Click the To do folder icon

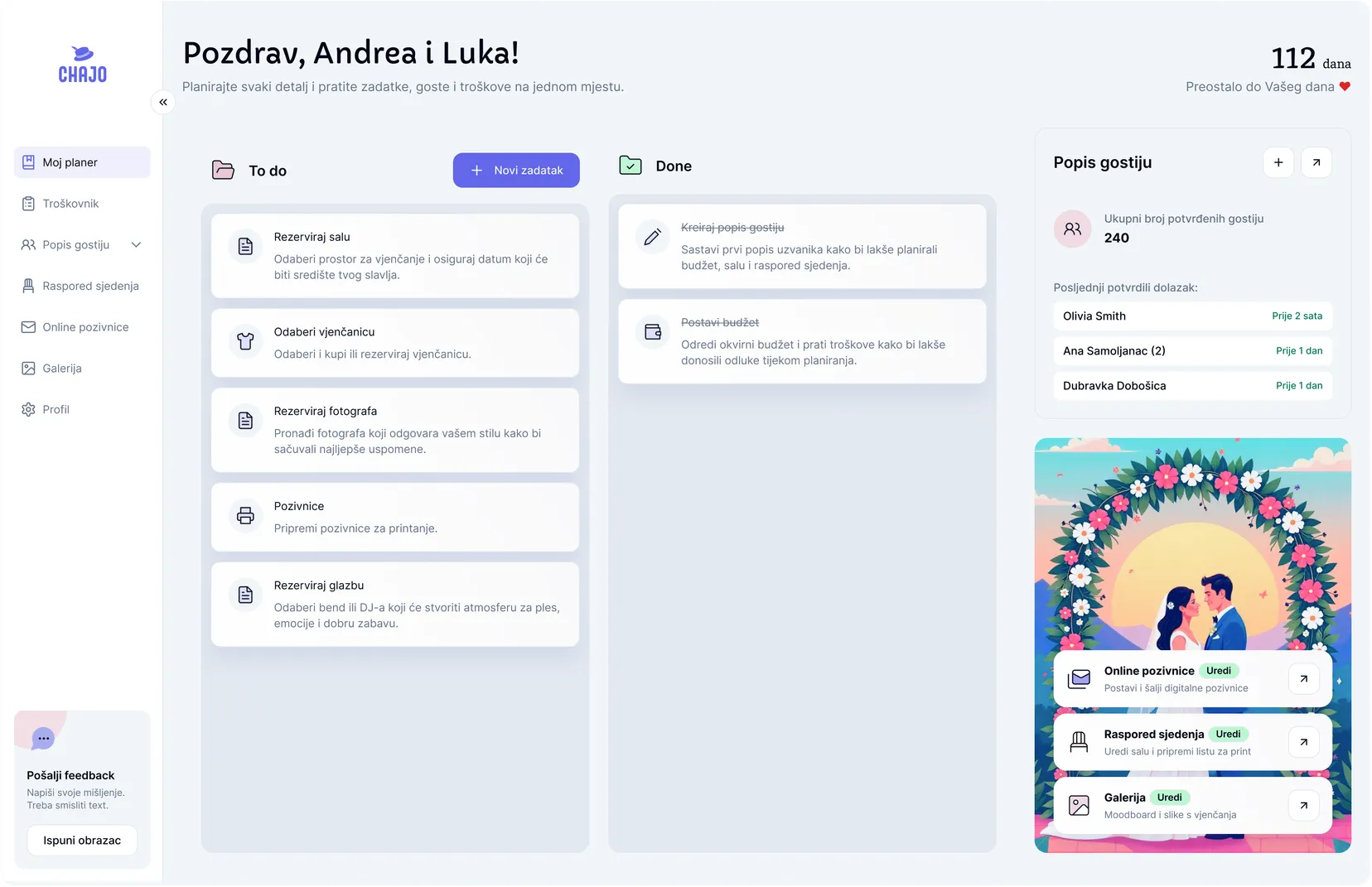tap(223, 170)
